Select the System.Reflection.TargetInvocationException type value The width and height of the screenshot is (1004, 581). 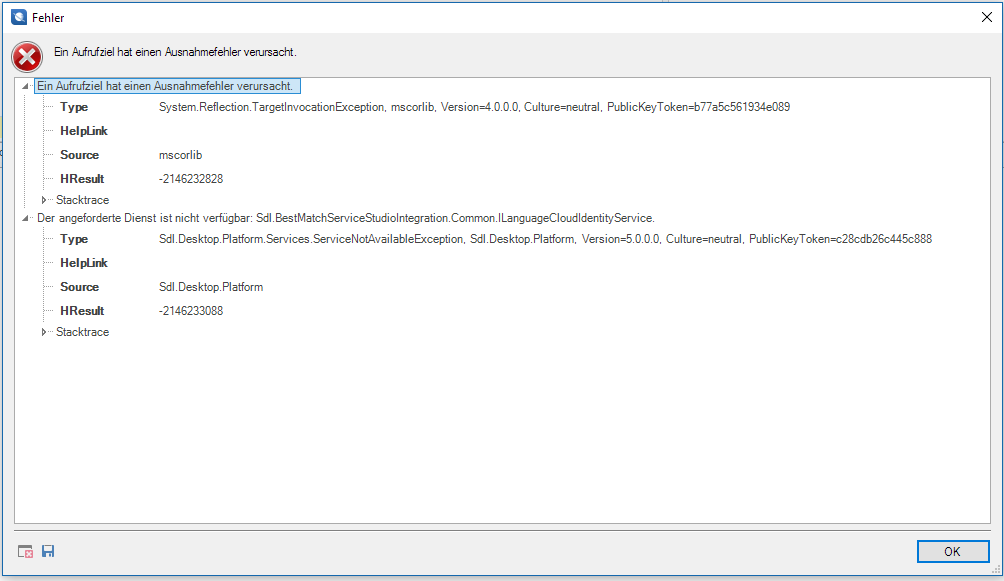(474, 107)
